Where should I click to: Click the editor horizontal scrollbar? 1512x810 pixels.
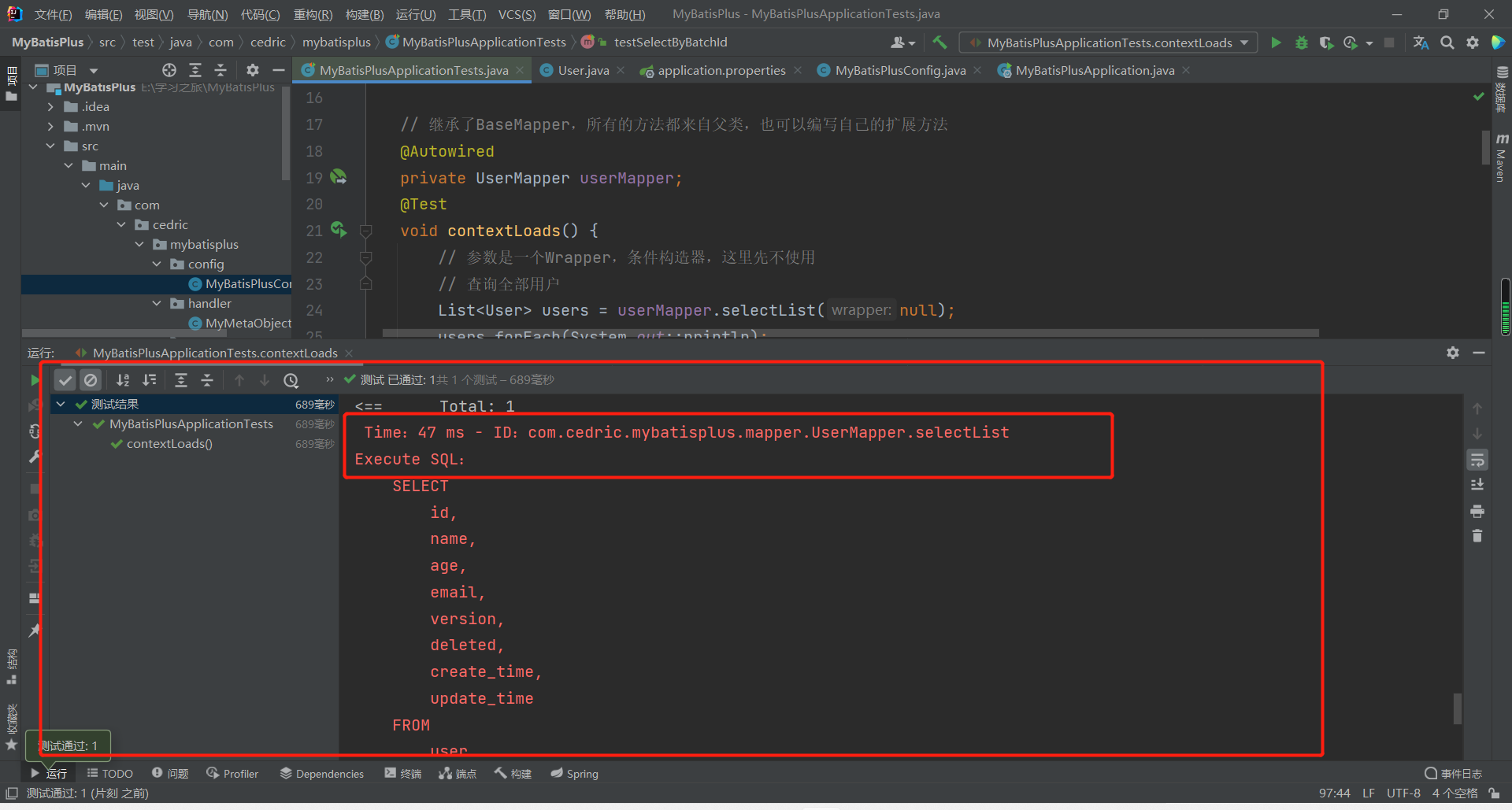[x=850, y=333]
